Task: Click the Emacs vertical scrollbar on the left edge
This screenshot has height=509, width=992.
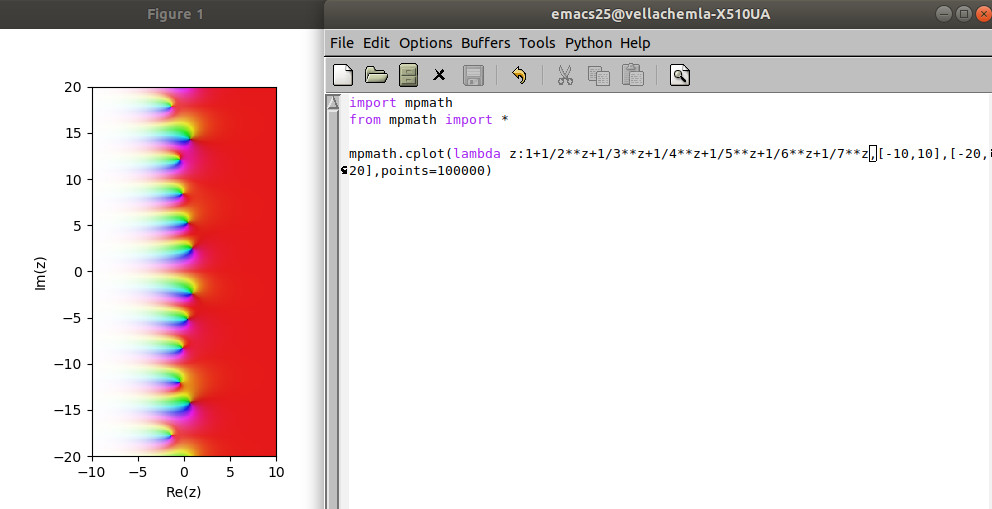Action: pyautogui.click(x=333, y=300)
